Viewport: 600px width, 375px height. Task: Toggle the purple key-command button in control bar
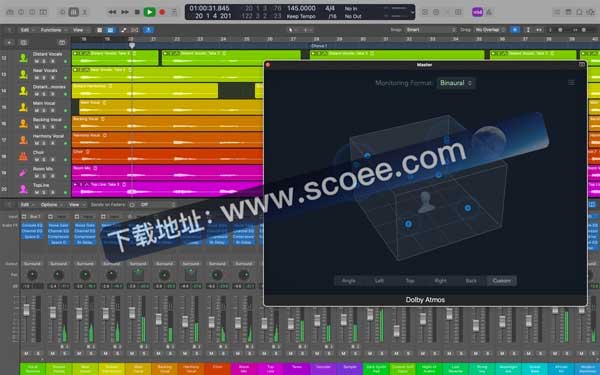point(477,12)
